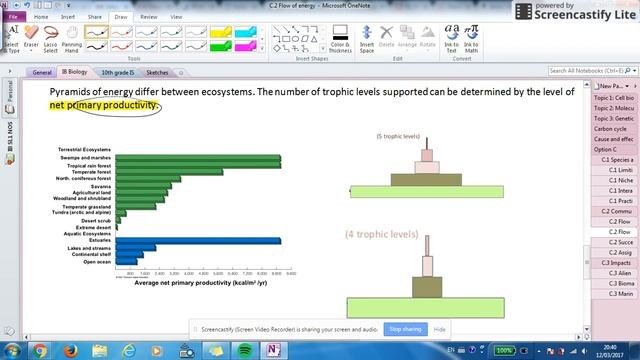Click the Delete button in Edit group
This screenshot has width=640, height=360.
[x=386, y=37]
